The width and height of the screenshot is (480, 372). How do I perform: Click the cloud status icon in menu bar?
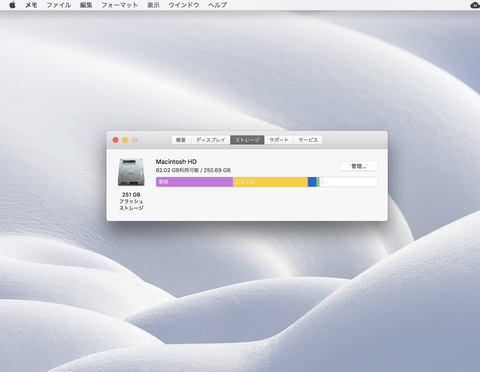(x=475, y=5)
